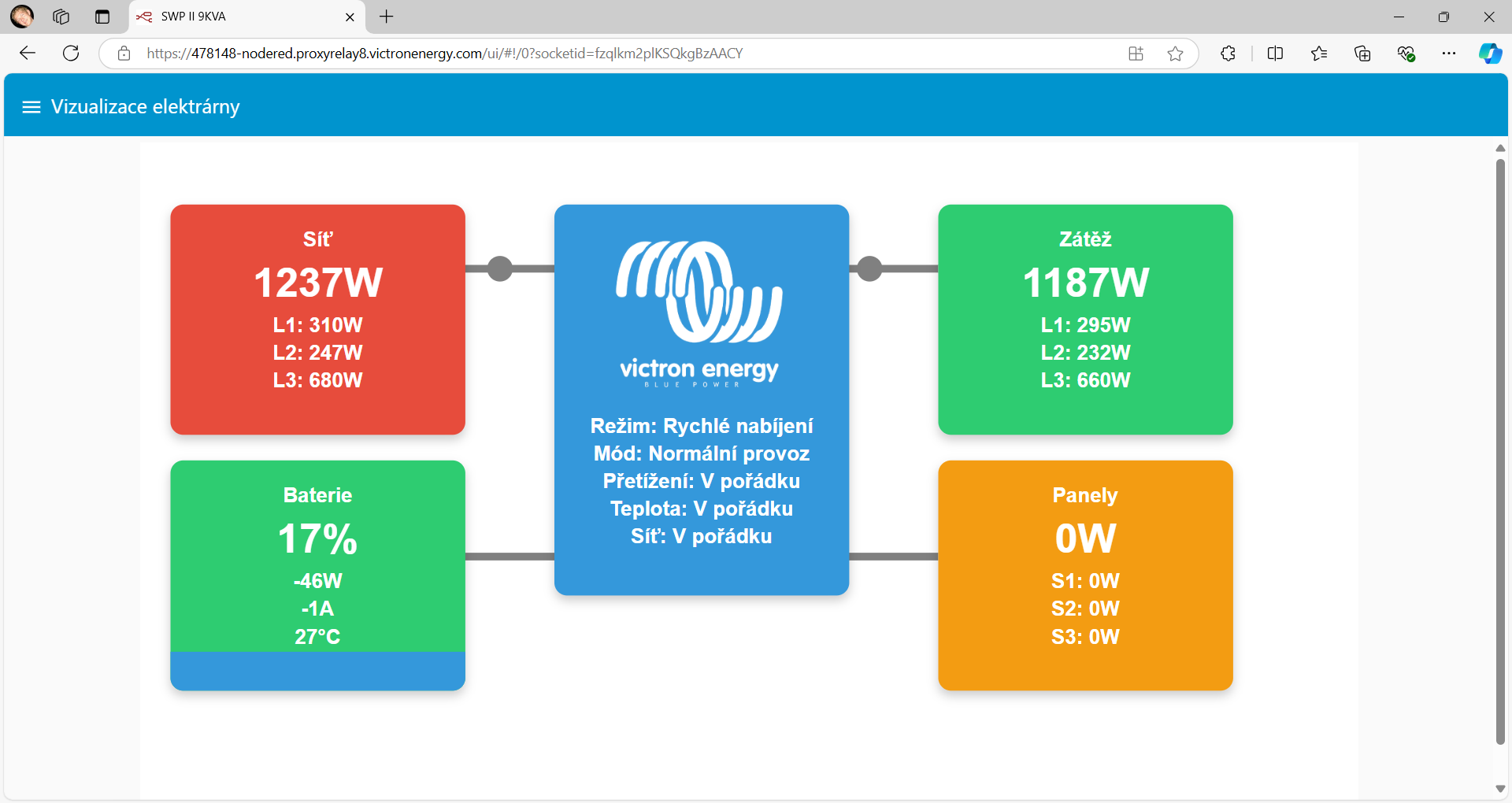Click the Režim: Rychlé nabíjení status

[x=702, y=426]
